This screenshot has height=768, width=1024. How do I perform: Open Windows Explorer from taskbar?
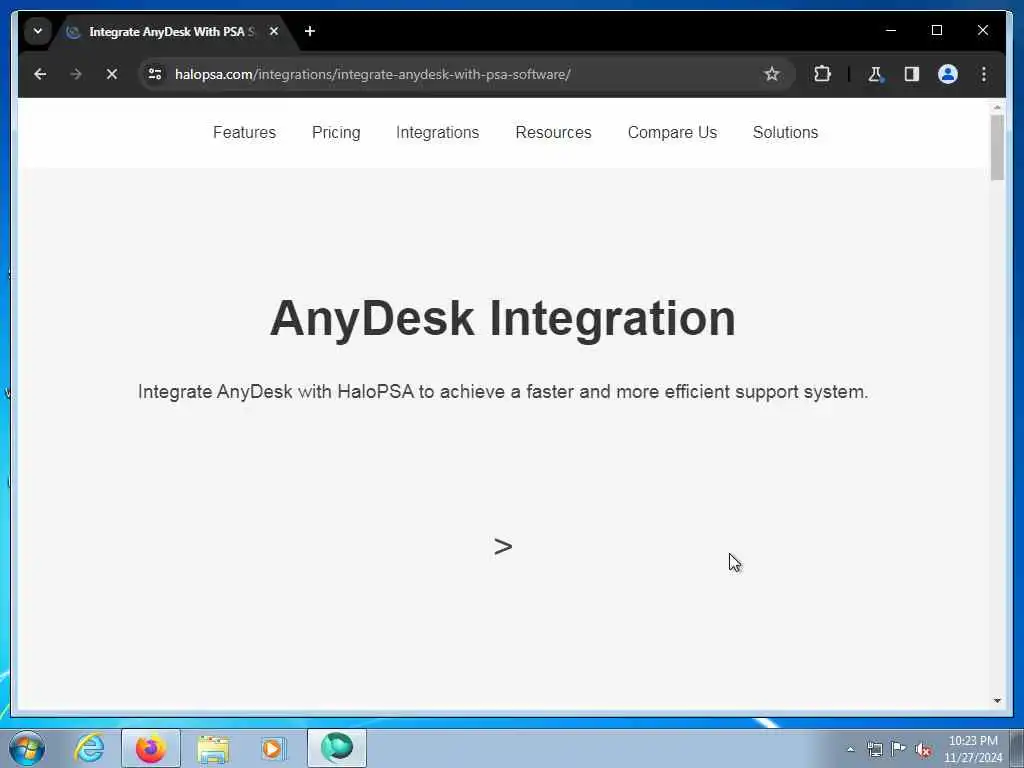tap(213, 749)
